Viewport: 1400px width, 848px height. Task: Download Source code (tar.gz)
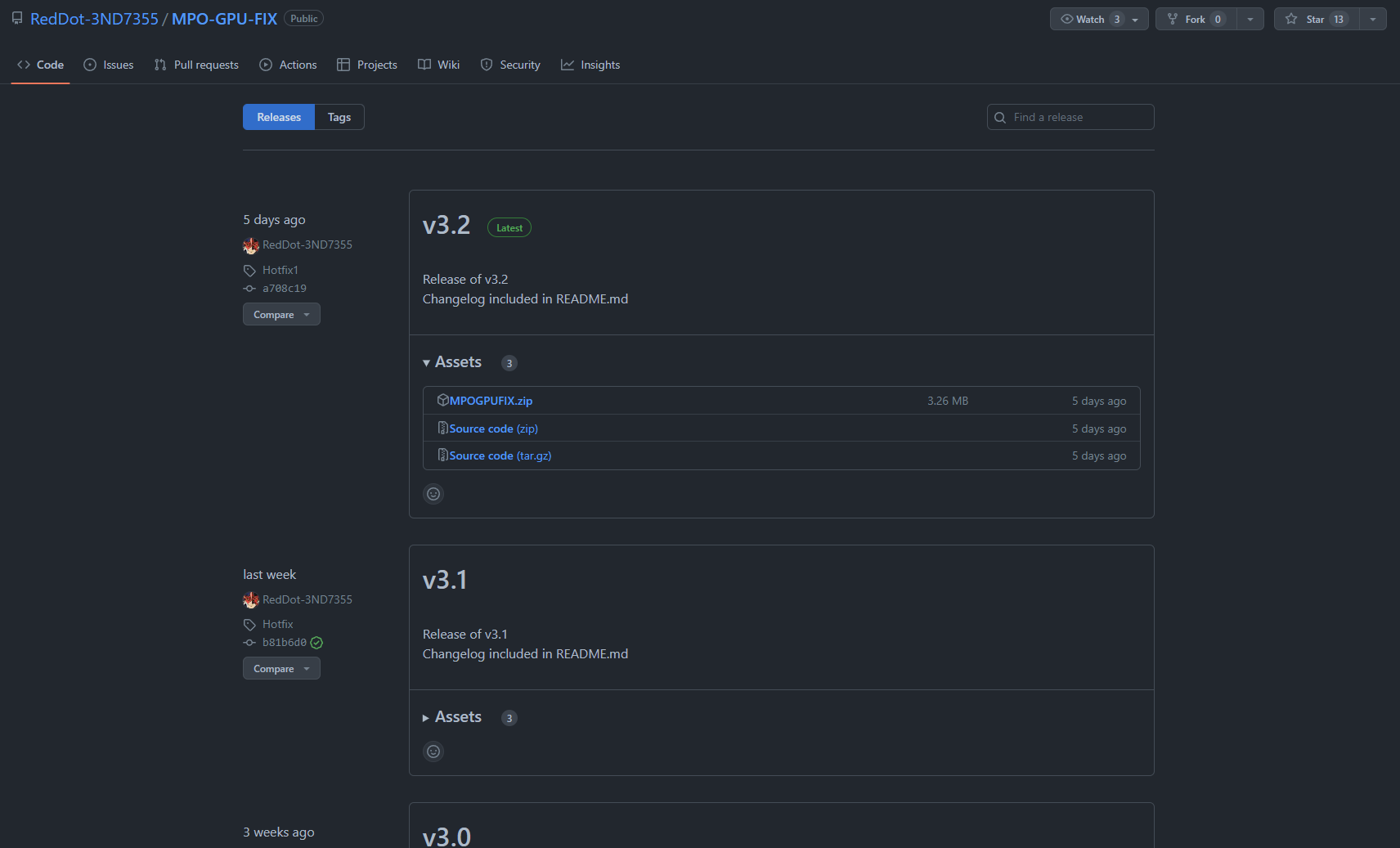500,455
